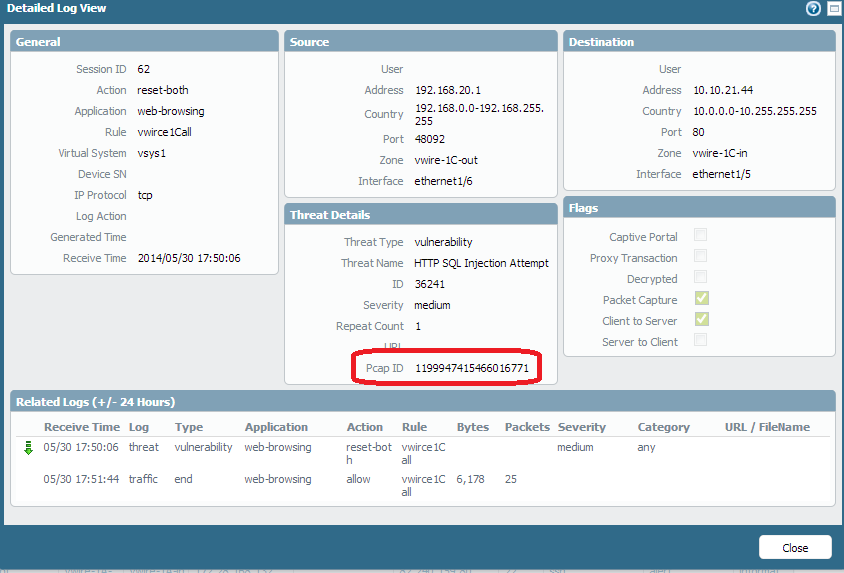Click the Type column header
Viewport: 844px width, 573px height.
[189, 427]
